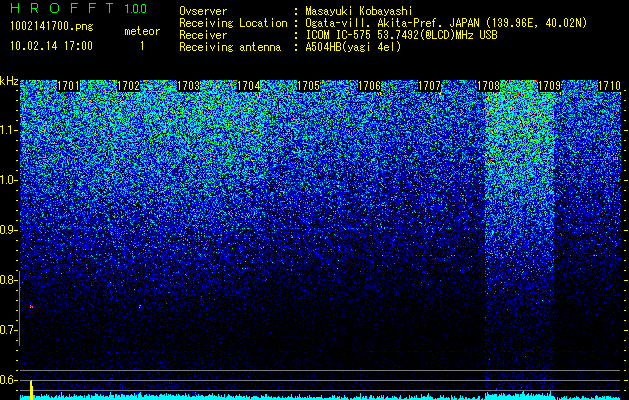Click the 1701 time marker
Screen dimensions: 629x400
pos(69,86)
